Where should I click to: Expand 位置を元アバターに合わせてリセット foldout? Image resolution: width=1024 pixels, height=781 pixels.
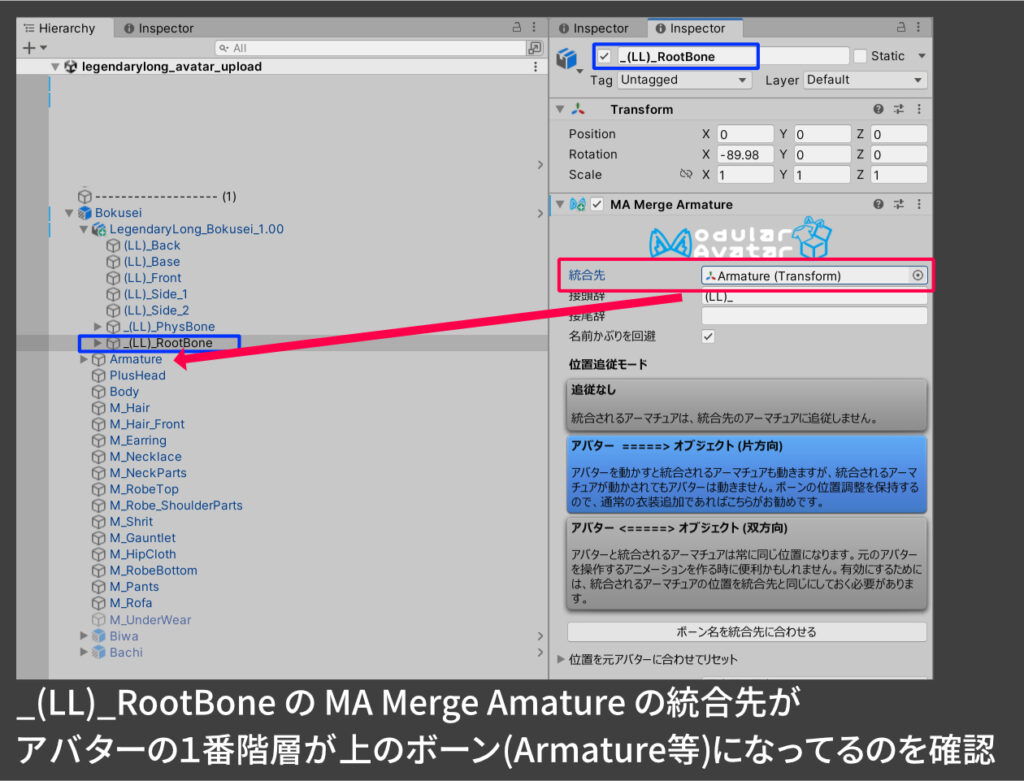[560, 660]
